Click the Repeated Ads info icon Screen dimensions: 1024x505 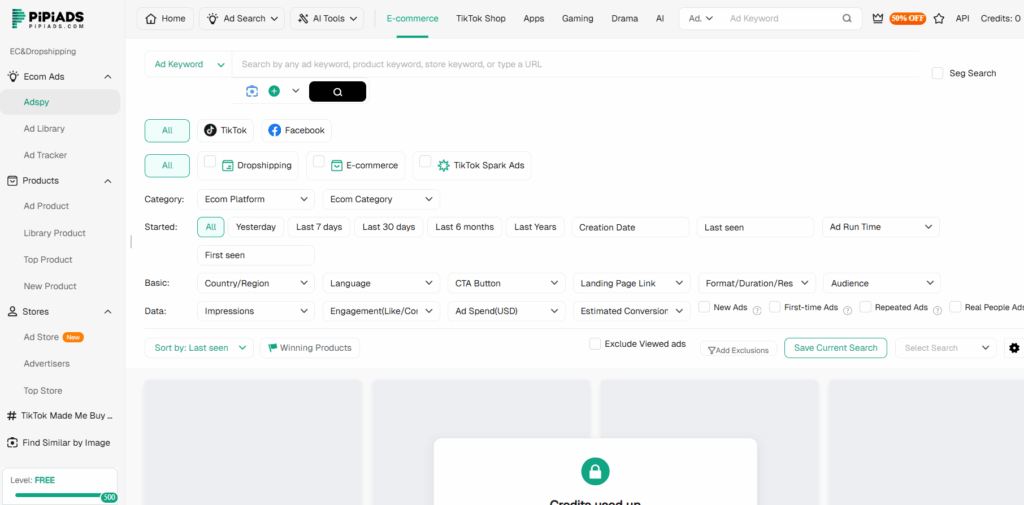[937, 311]
